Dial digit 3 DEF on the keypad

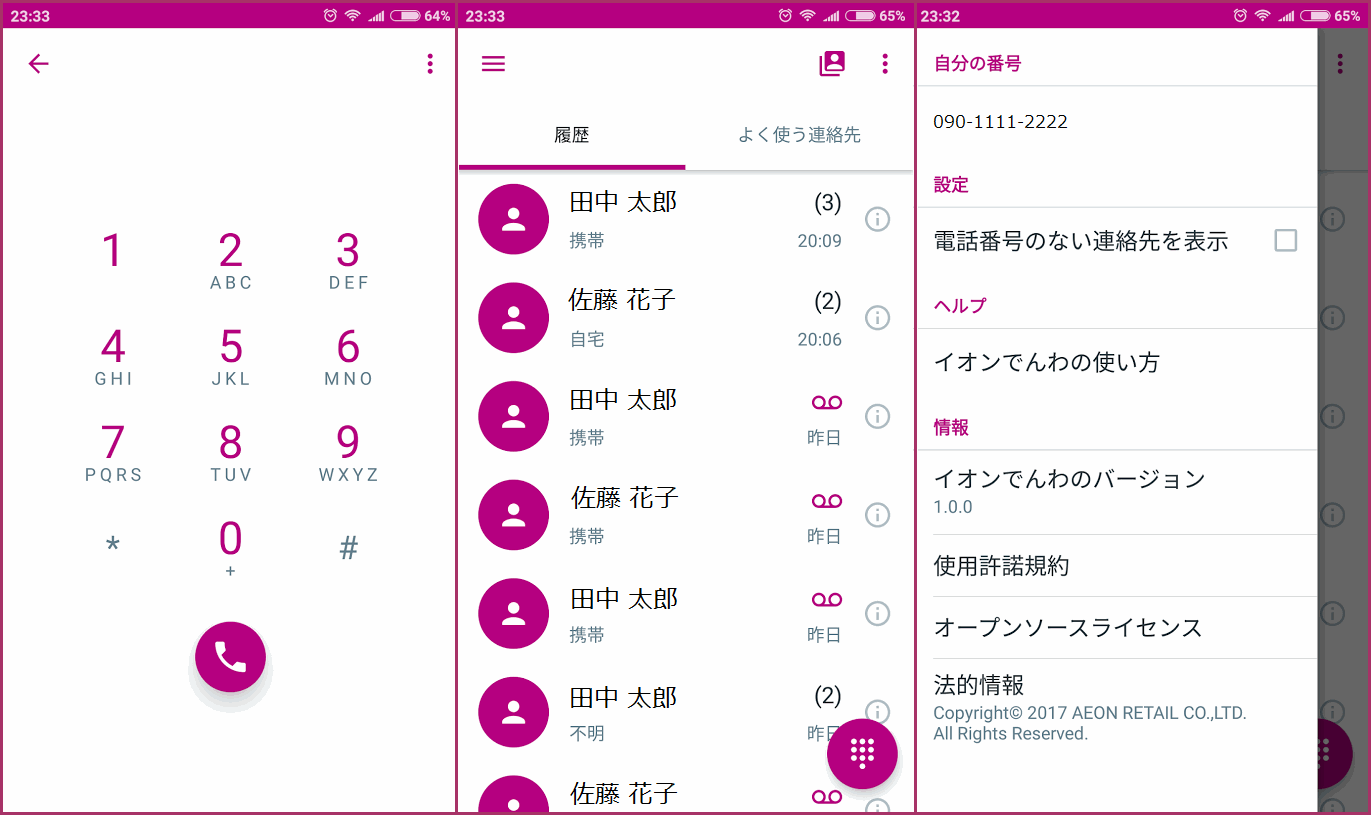(348, 260)
